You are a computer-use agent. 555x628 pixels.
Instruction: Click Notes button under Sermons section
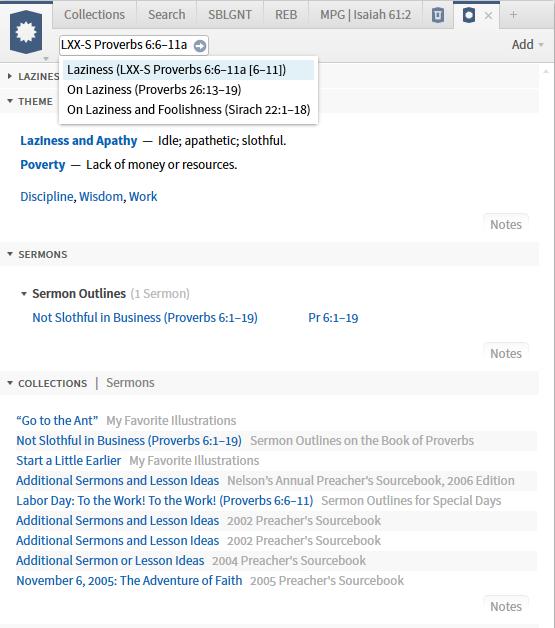pyautogui.click(x=506, y=353)
